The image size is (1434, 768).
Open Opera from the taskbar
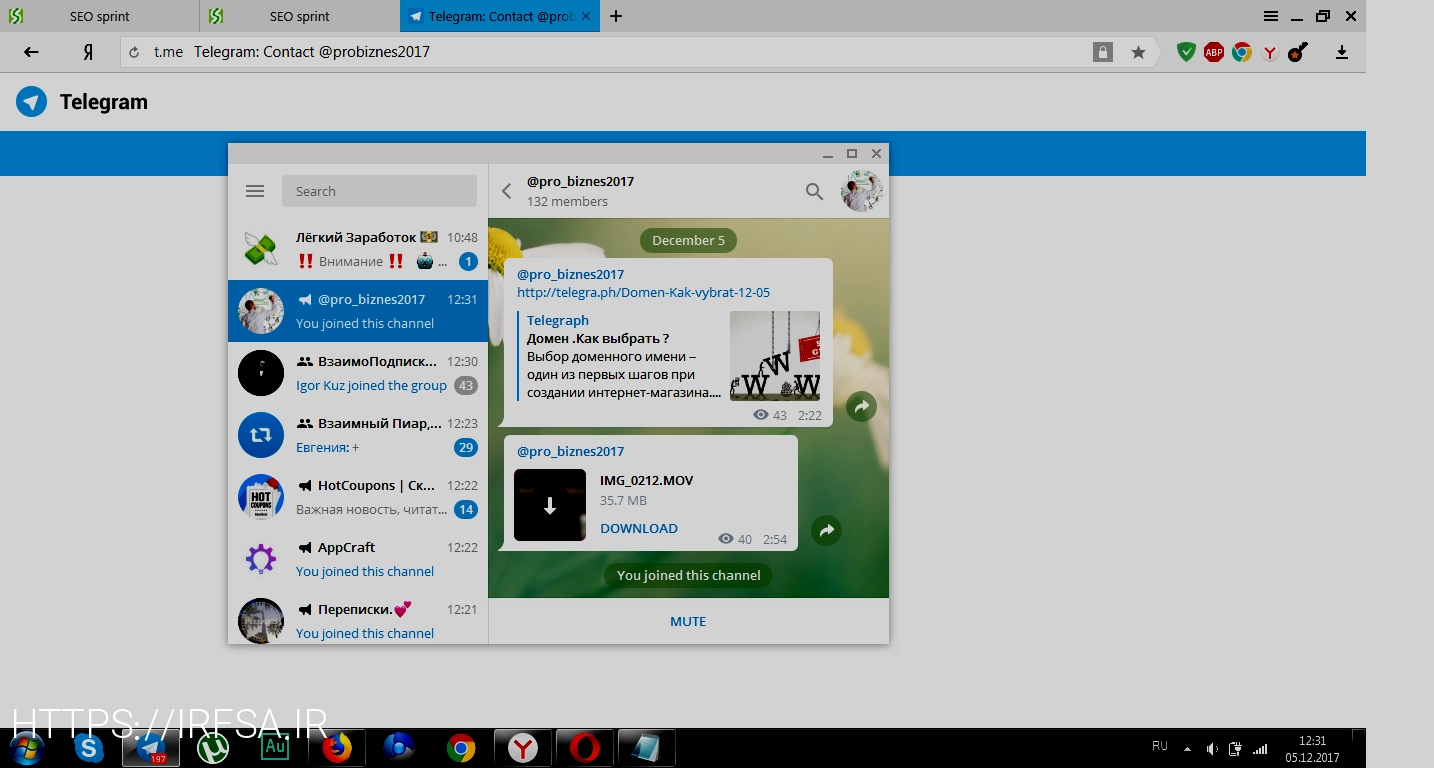(585, 748)
